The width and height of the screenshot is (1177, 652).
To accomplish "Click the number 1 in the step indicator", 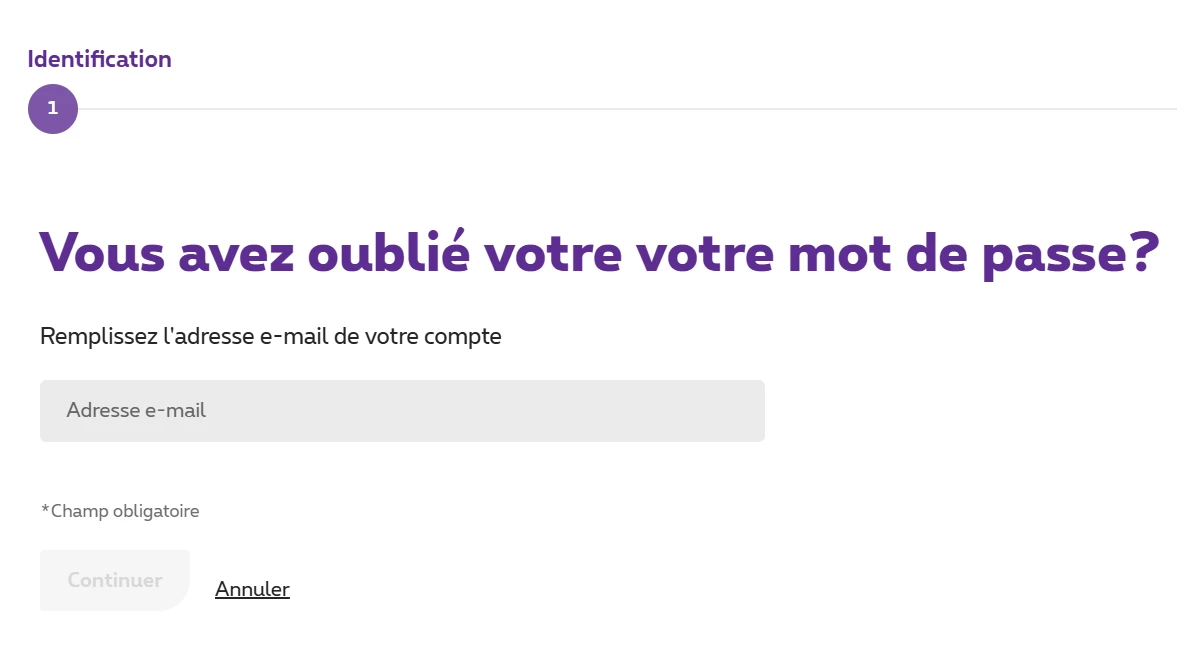I will pyautogui.click(x=53, y=109).
